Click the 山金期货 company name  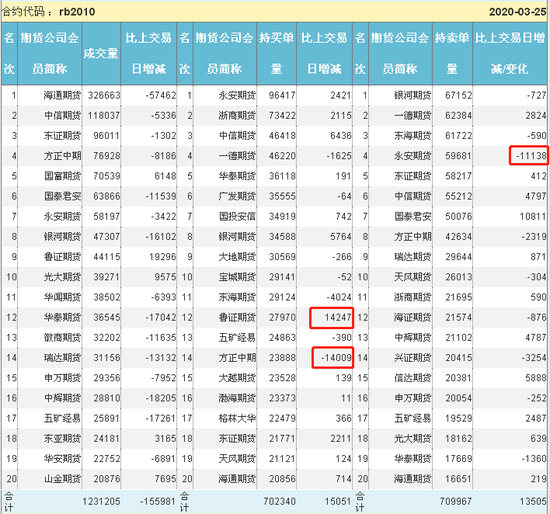click(62, 479)
